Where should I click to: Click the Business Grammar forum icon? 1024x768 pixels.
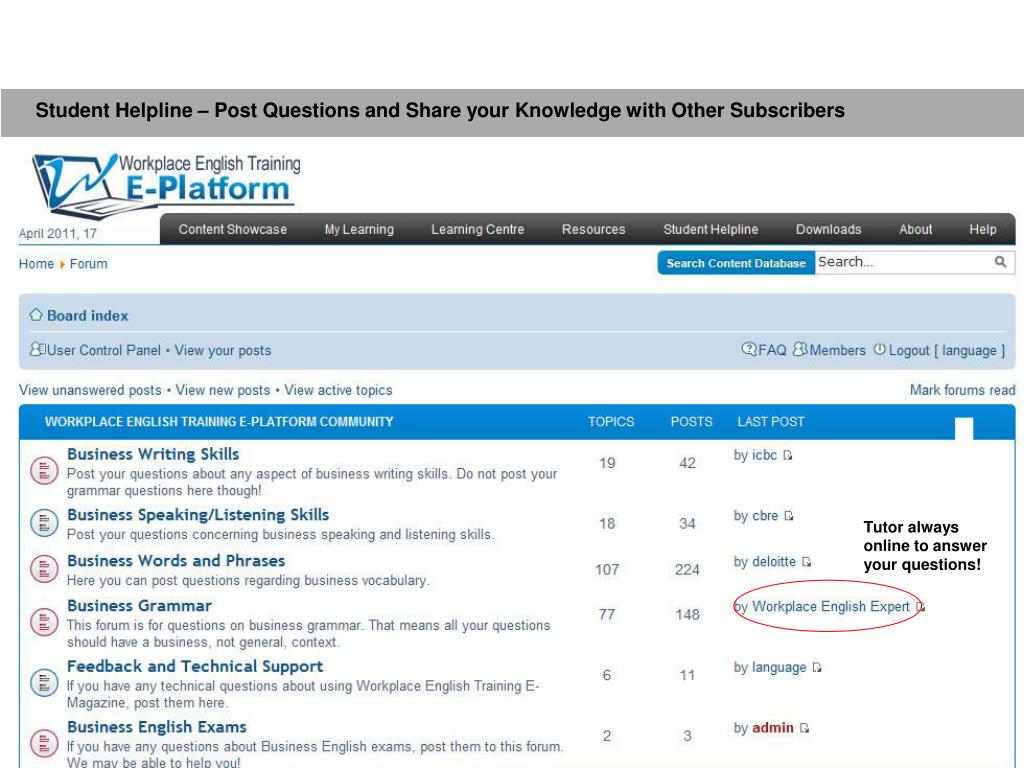43,622
